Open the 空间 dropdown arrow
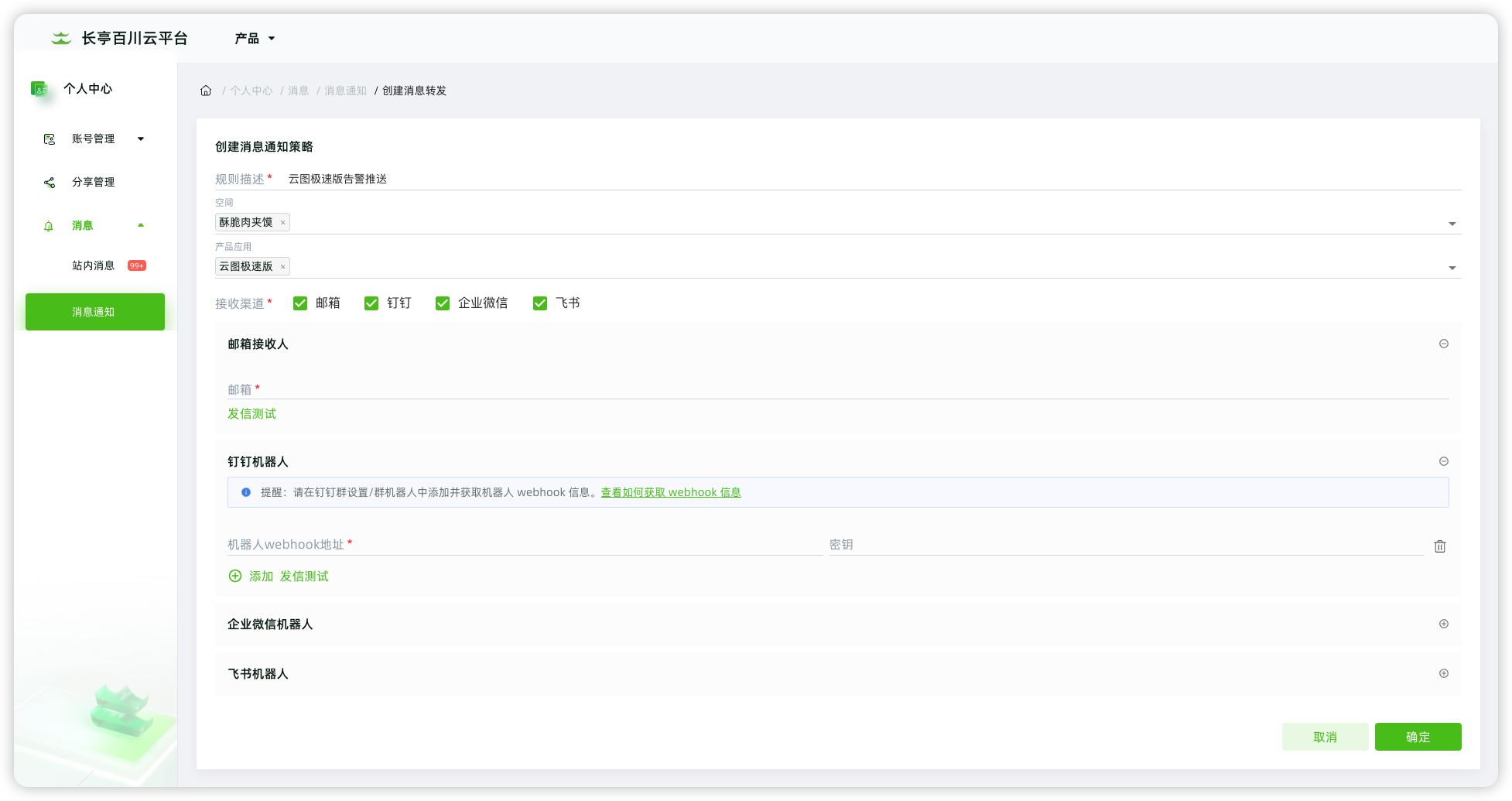The width and height of the screenshot is (1512, 801). [x=1452, y=224]
